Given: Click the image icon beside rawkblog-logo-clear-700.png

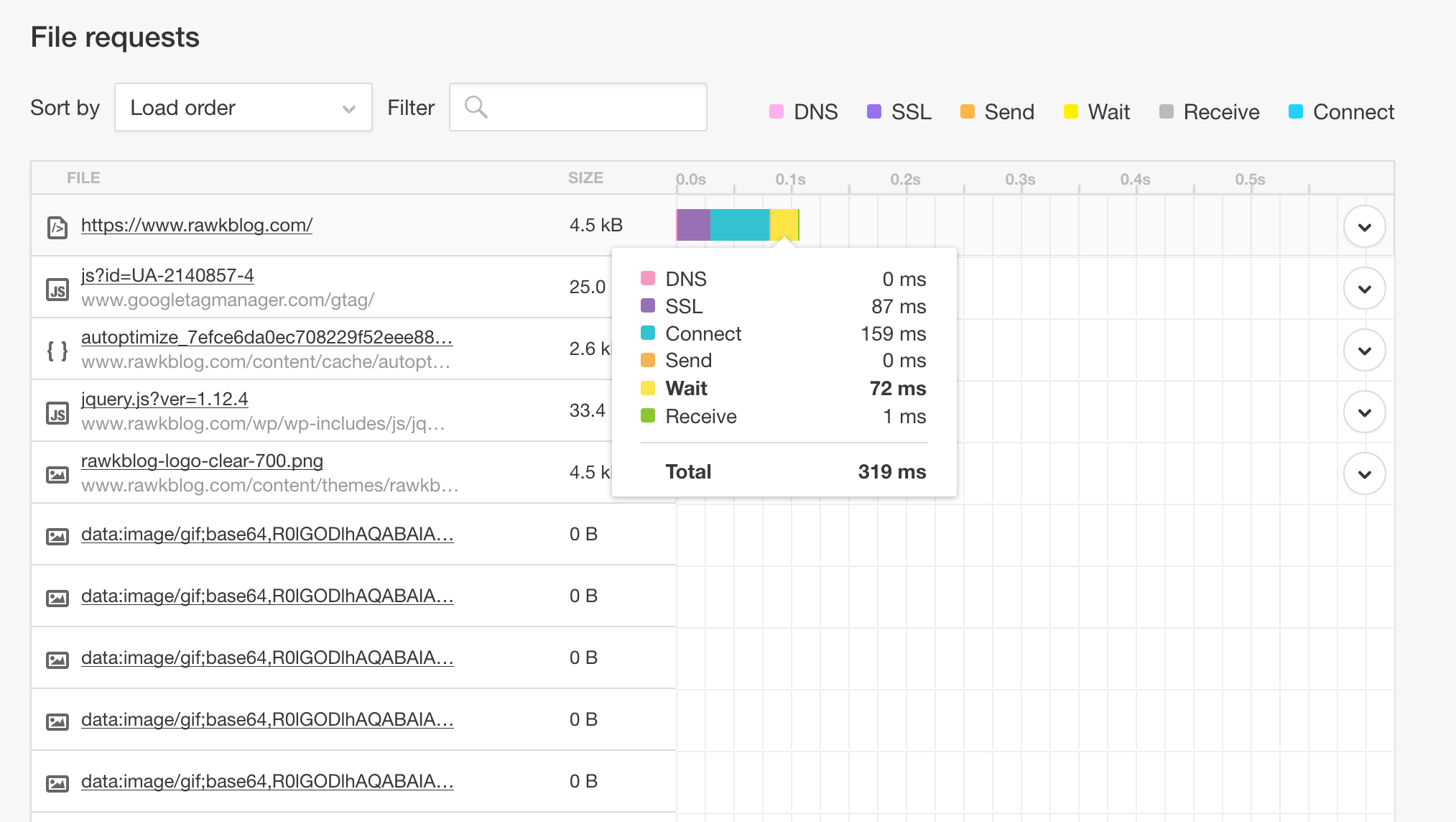Looking at the screenshot, I should [57, 474].
